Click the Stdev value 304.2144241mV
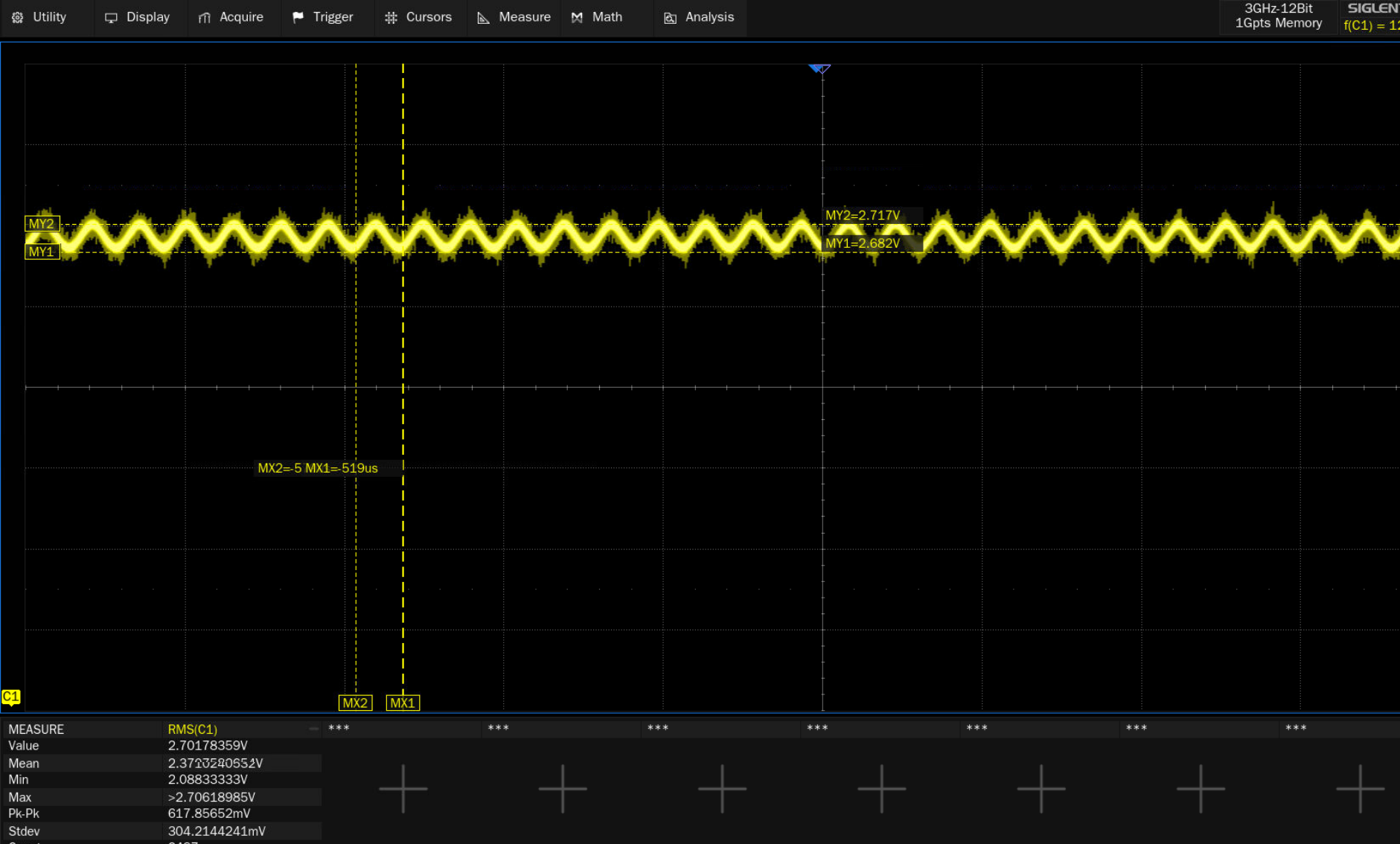Screen dimensions: 1400x844 pyautogui.click(x=217, y=831)
